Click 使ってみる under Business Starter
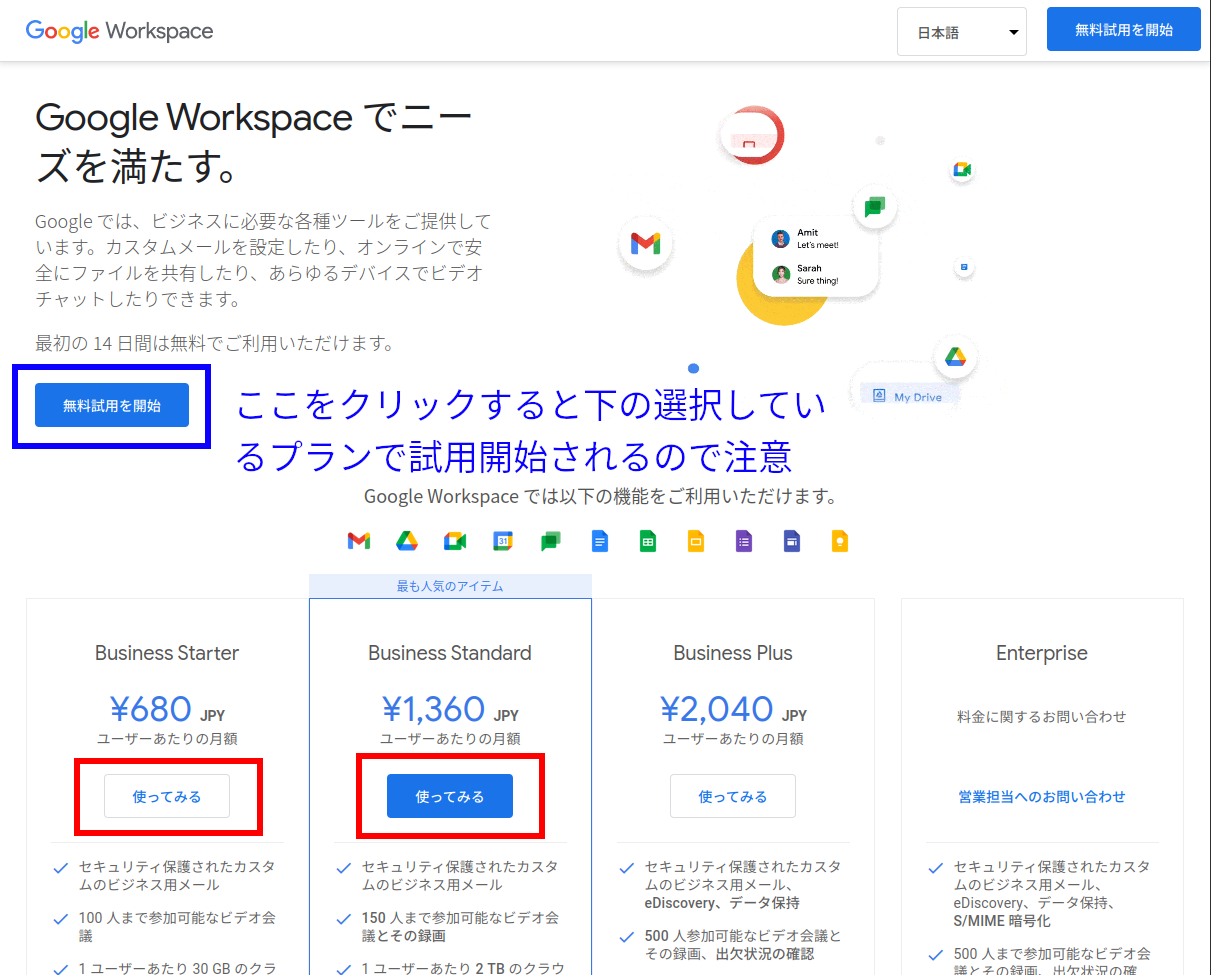The height and width of the screenshot is (975, 1211). pos(167,796)
